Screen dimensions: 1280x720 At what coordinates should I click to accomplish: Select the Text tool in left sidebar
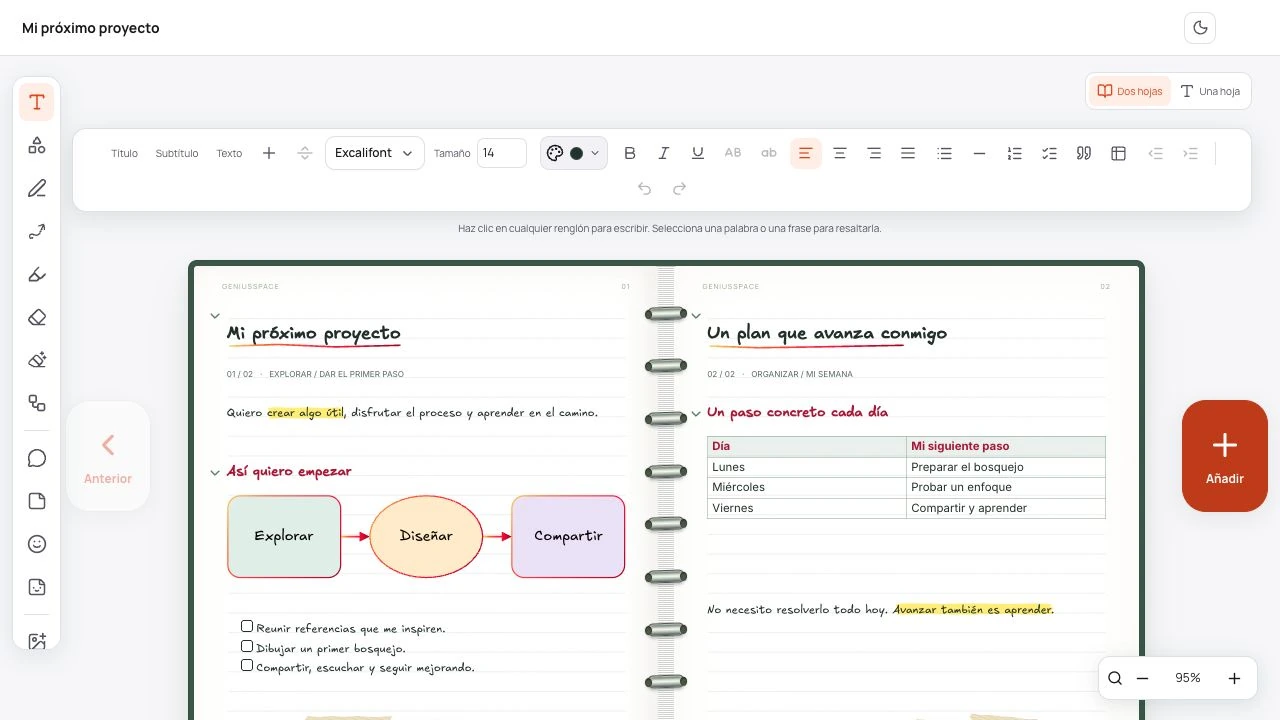click(x=37, y=102)
